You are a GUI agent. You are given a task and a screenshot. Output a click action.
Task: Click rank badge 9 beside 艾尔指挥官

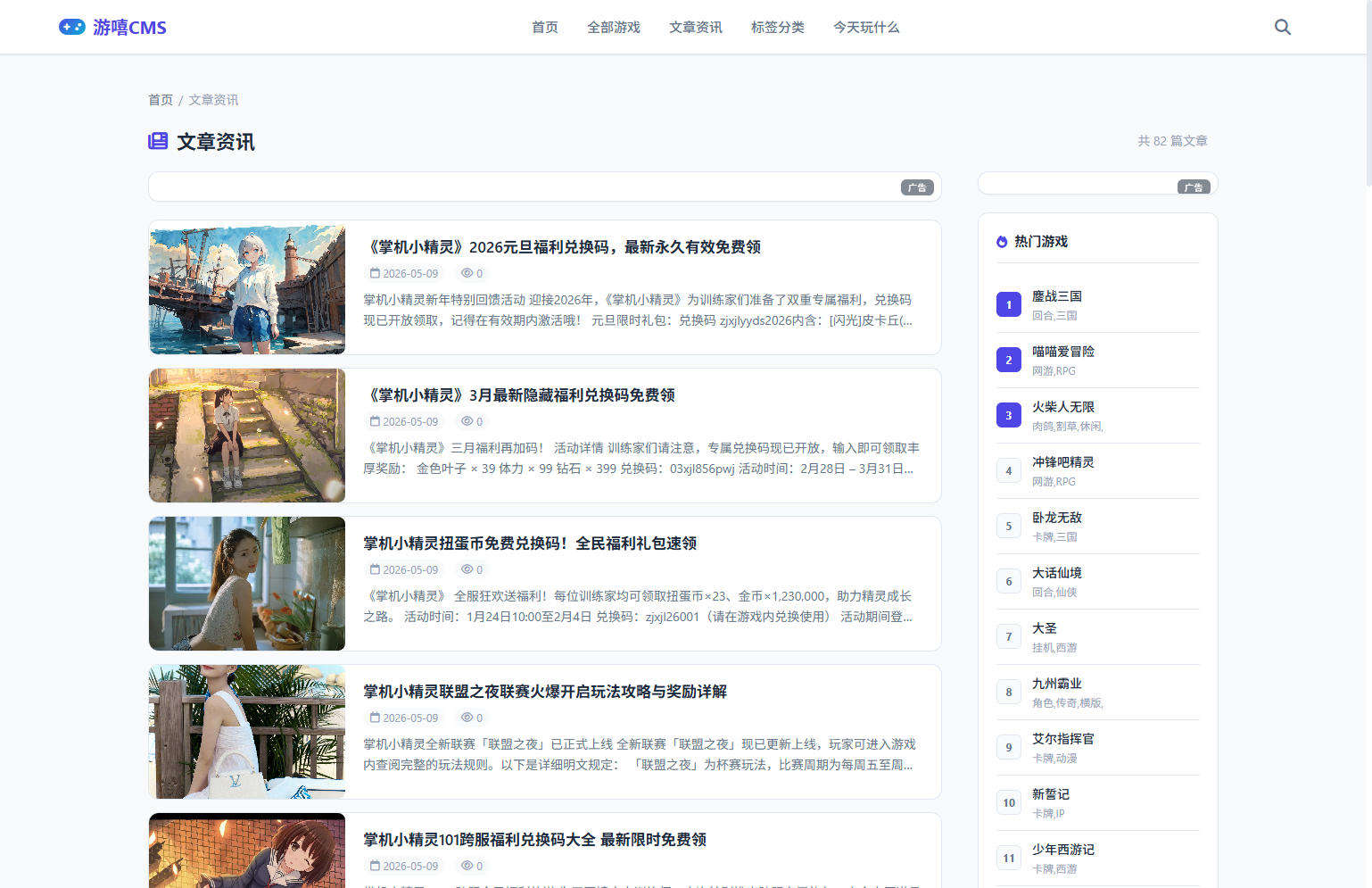(x=1009, y=747)
